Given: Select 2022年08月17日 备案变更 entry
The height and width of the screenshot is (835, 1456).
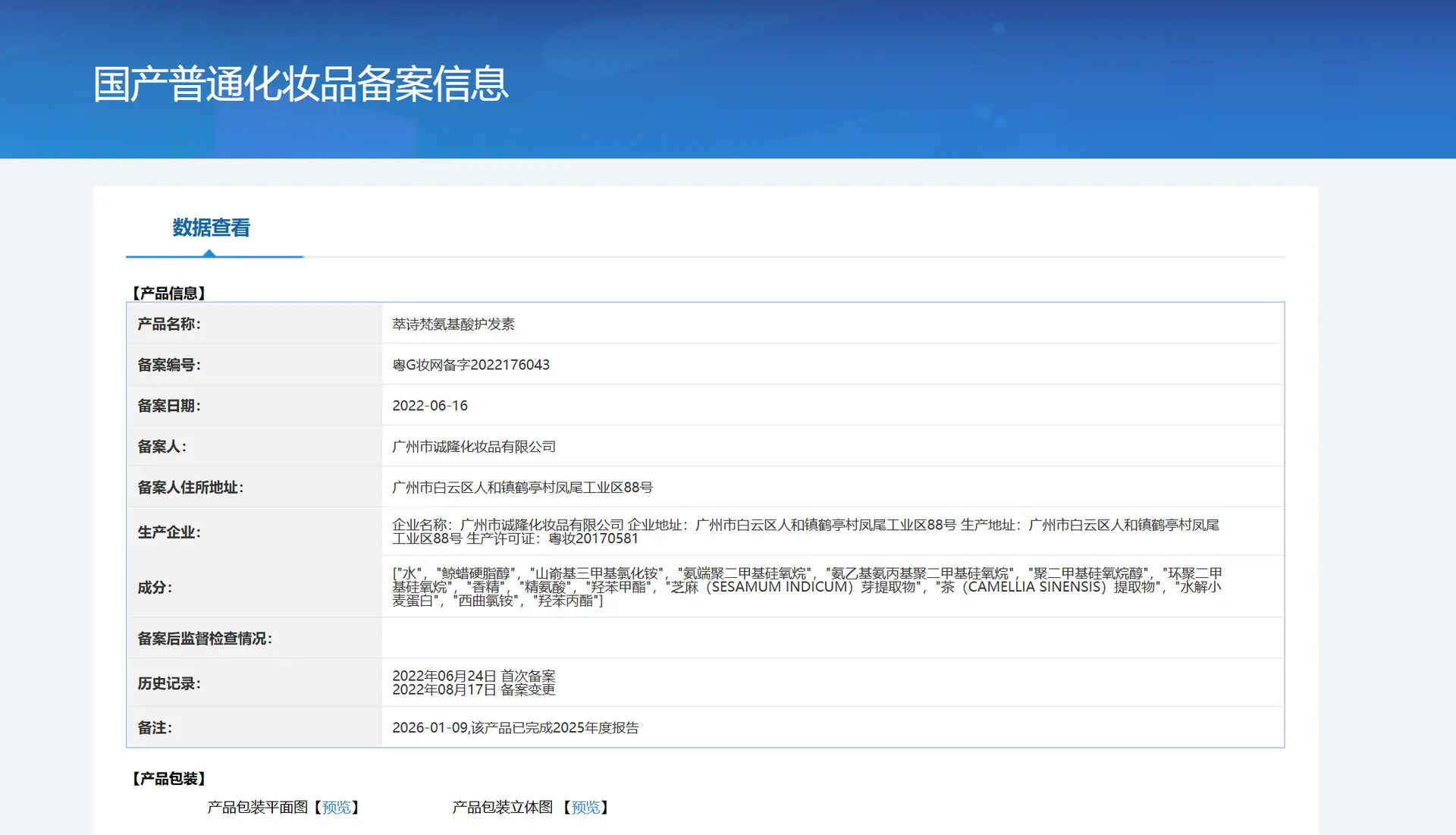Looking at the screenshot, I should pyautogui.click(x=474, y=689).
